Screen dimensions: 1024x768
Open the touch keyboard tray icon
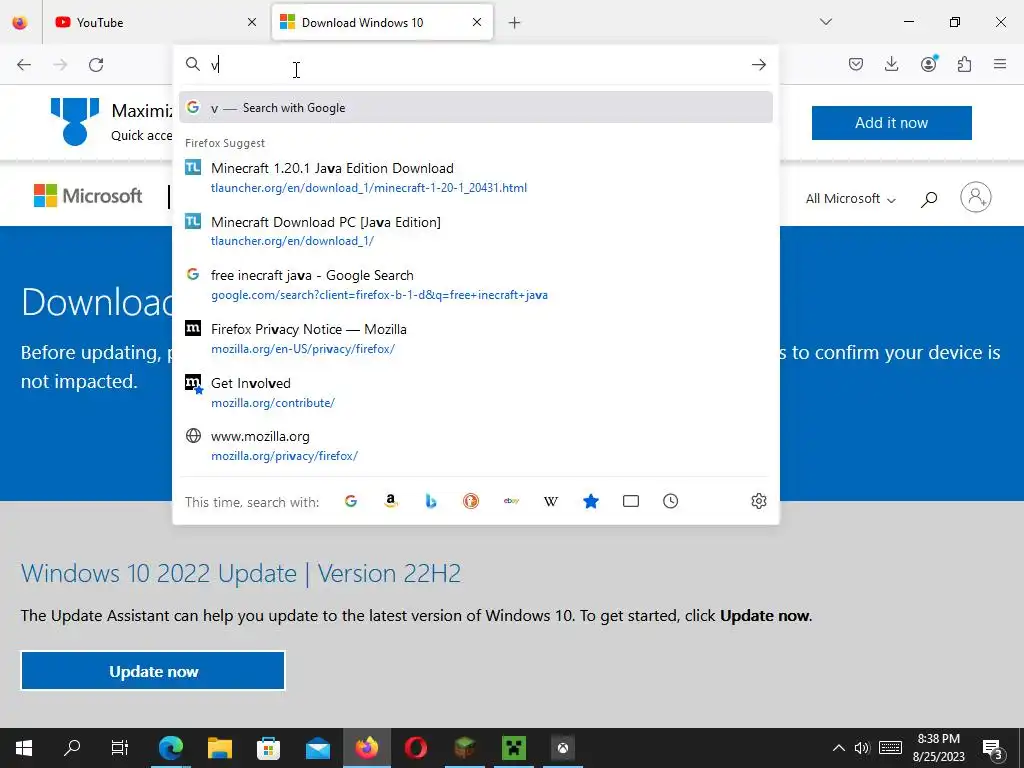tap(890, 748)
